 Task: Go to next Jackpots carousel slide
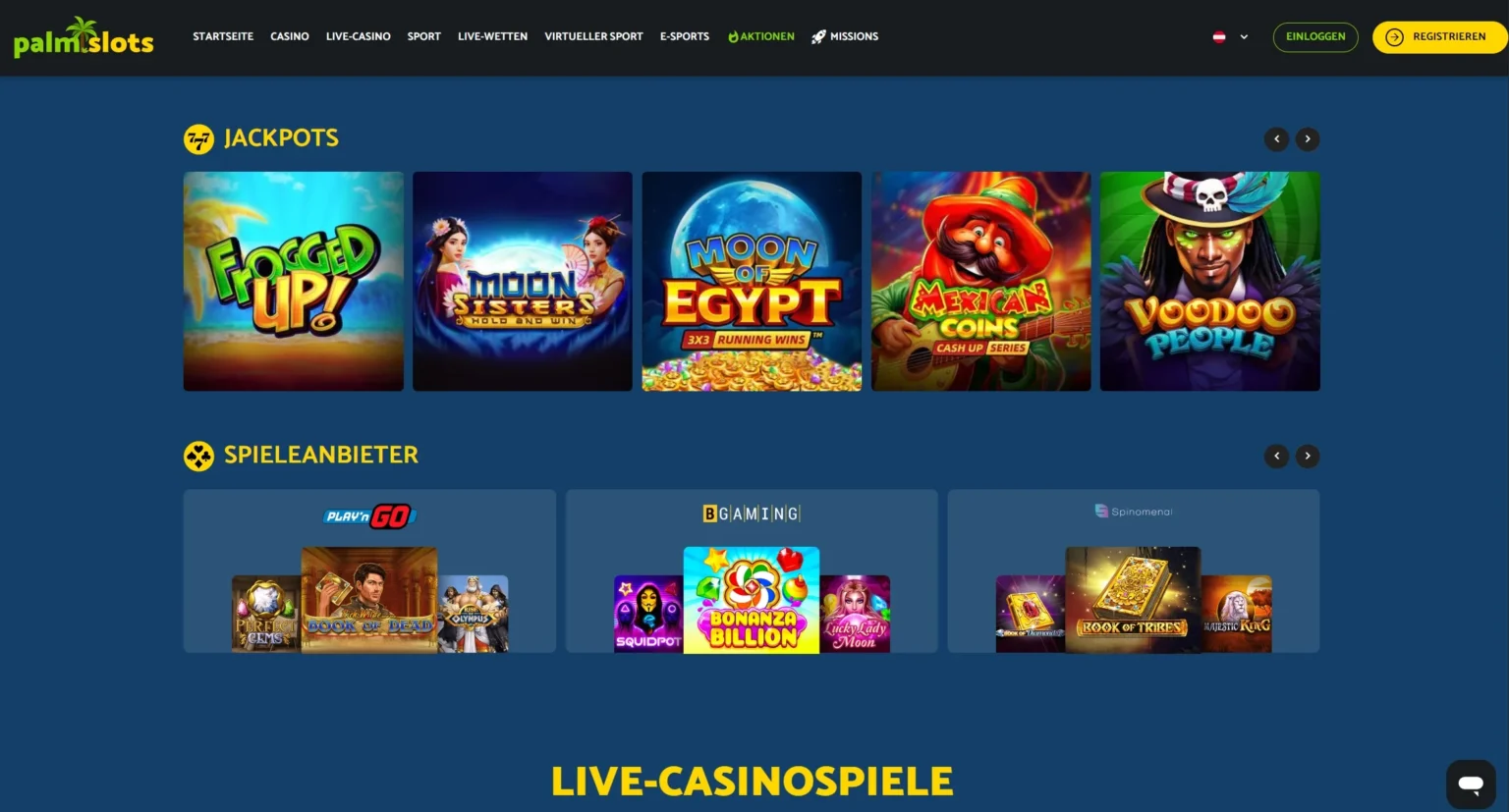click(x=1308, y=139)
